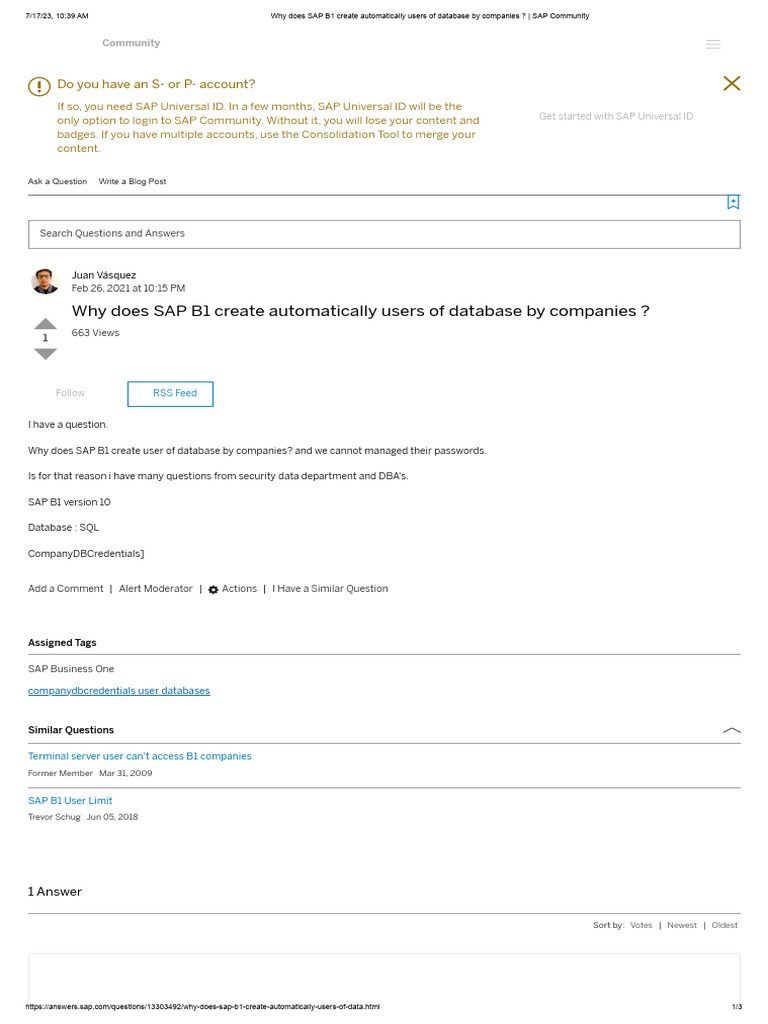
Task: Open the hamburger menu icon
Action: (713, 44)
